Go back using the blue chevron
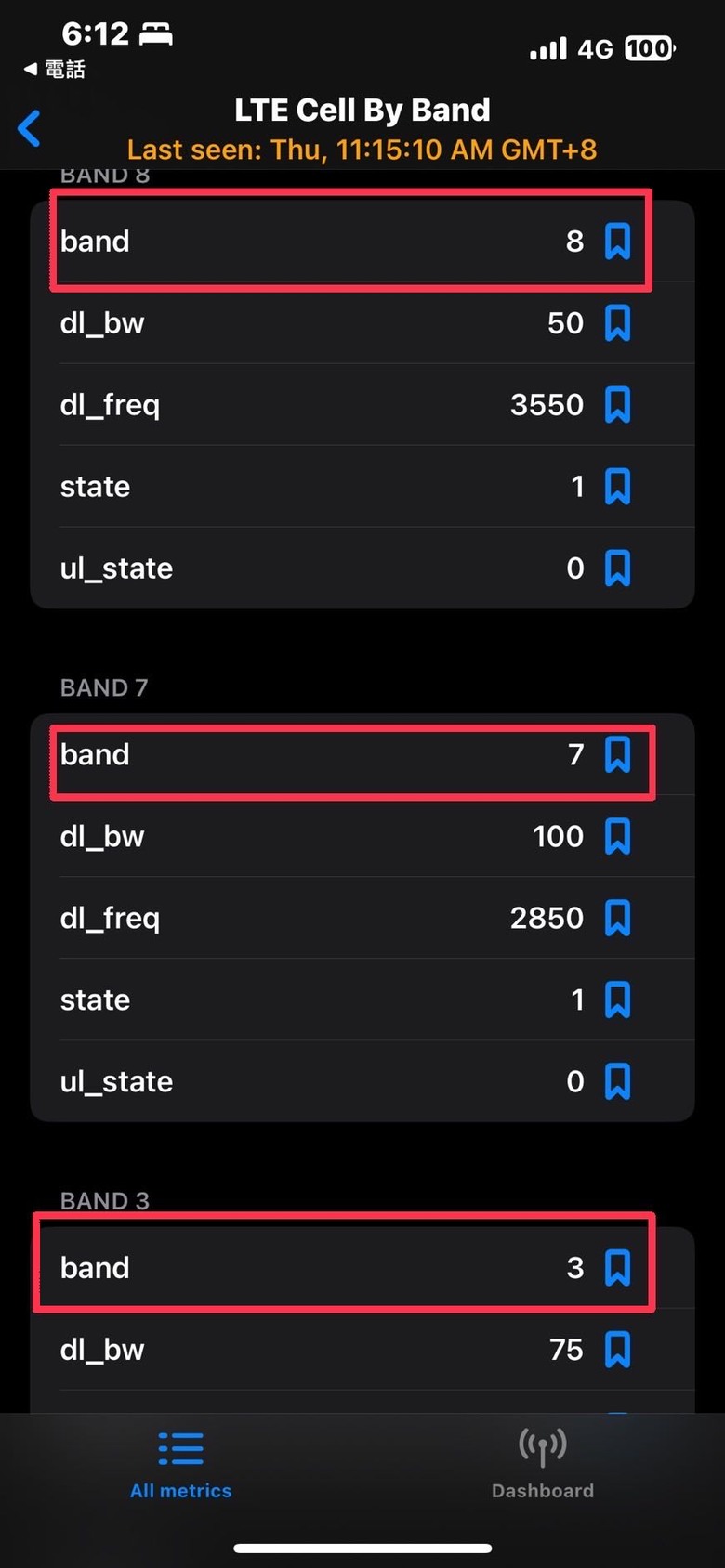The image size is (725, 1568). tap(29, 128)
